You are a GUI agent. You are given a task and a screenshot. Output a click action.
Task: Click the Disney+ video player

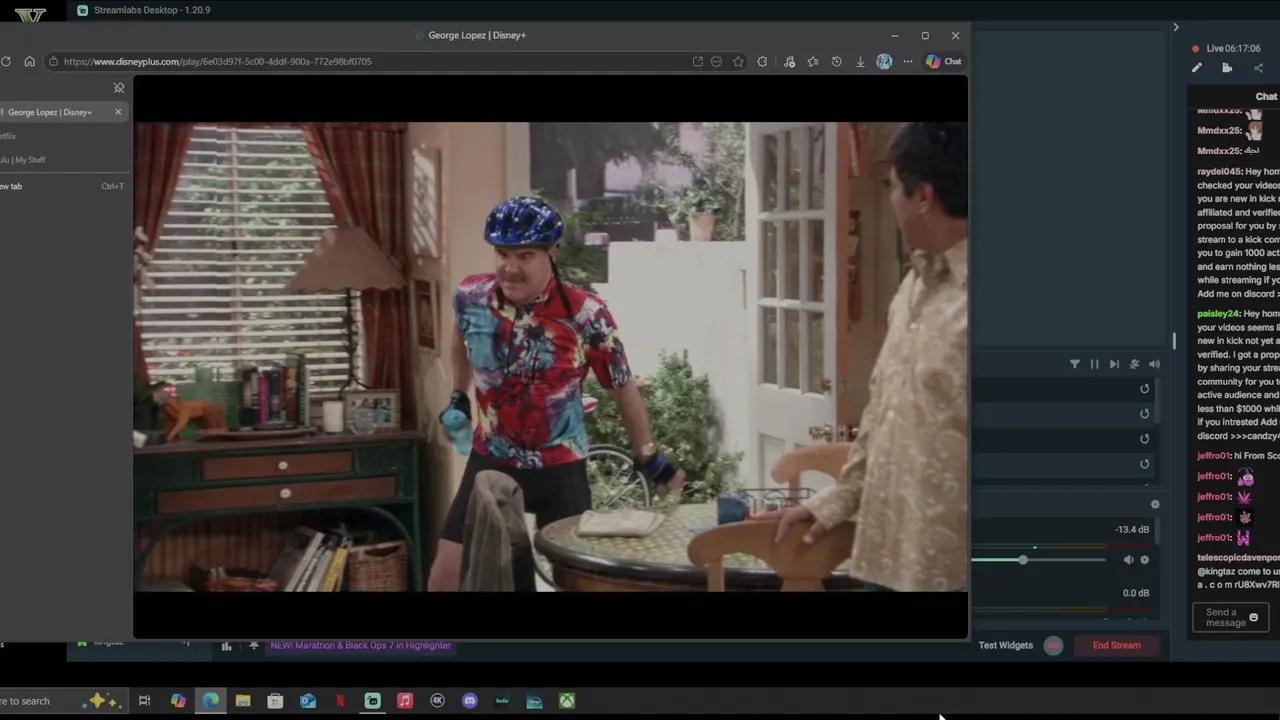point(550,357)
